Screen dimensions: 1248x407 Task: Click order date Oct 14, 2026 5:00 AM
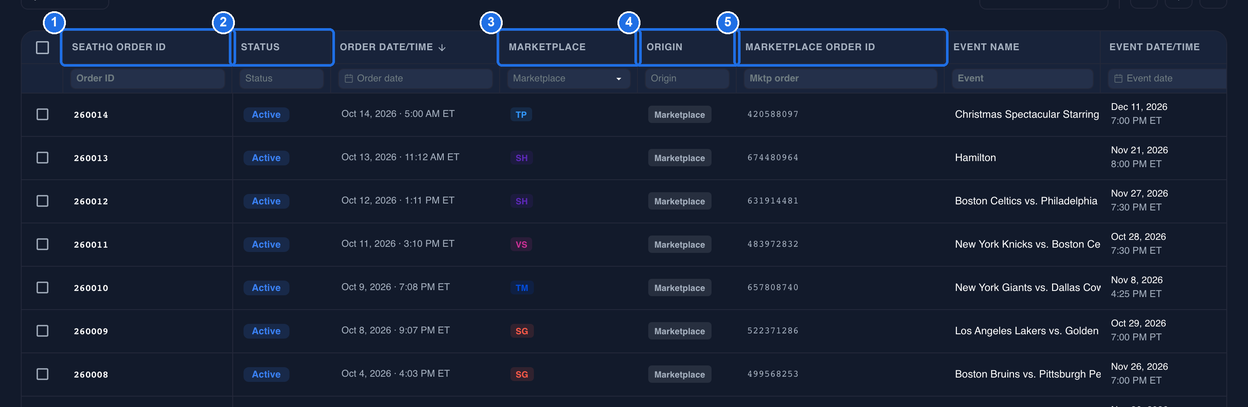point(398,114)
